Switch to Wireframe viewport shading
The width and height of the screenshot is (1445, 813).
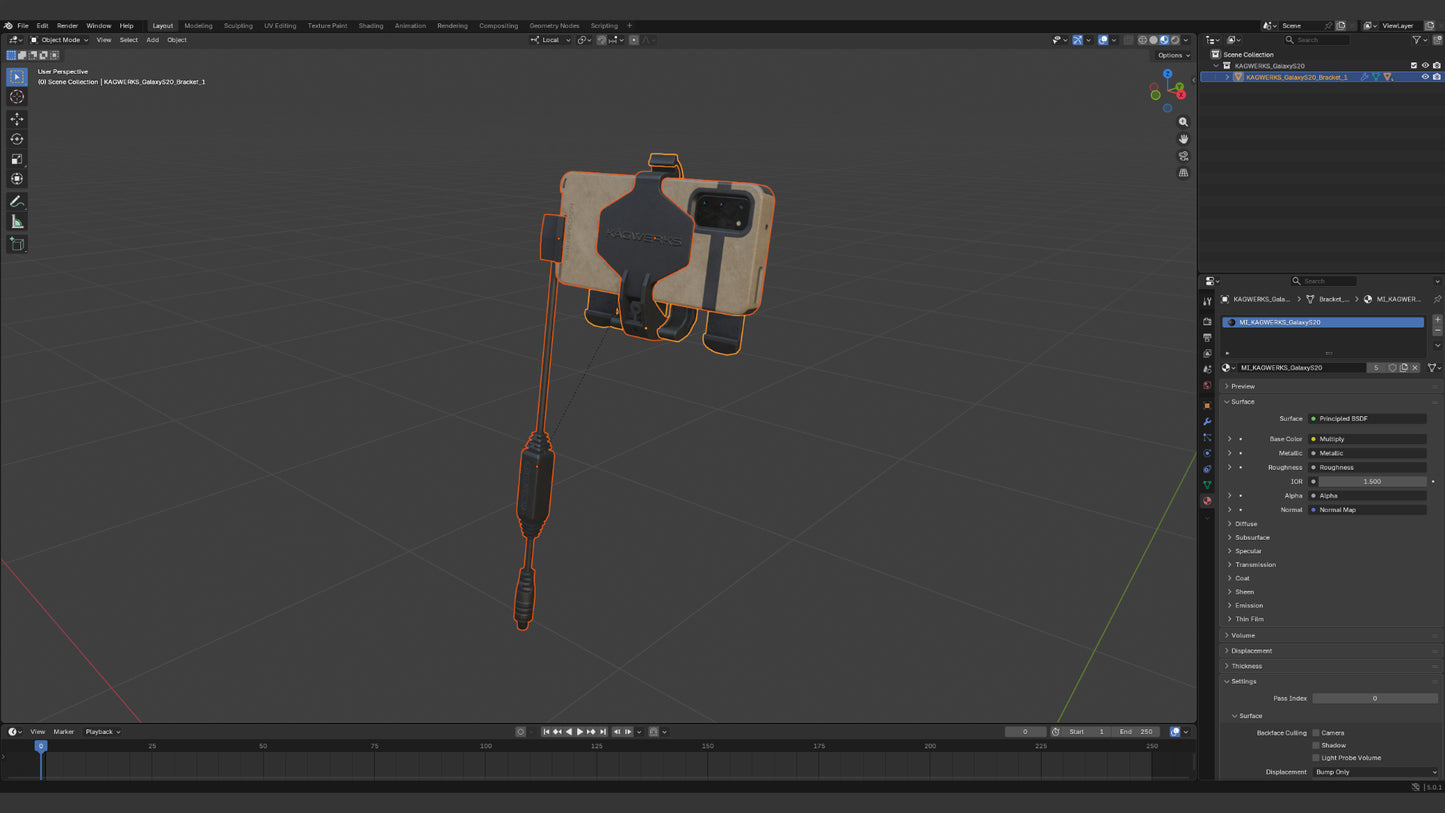1143,40
